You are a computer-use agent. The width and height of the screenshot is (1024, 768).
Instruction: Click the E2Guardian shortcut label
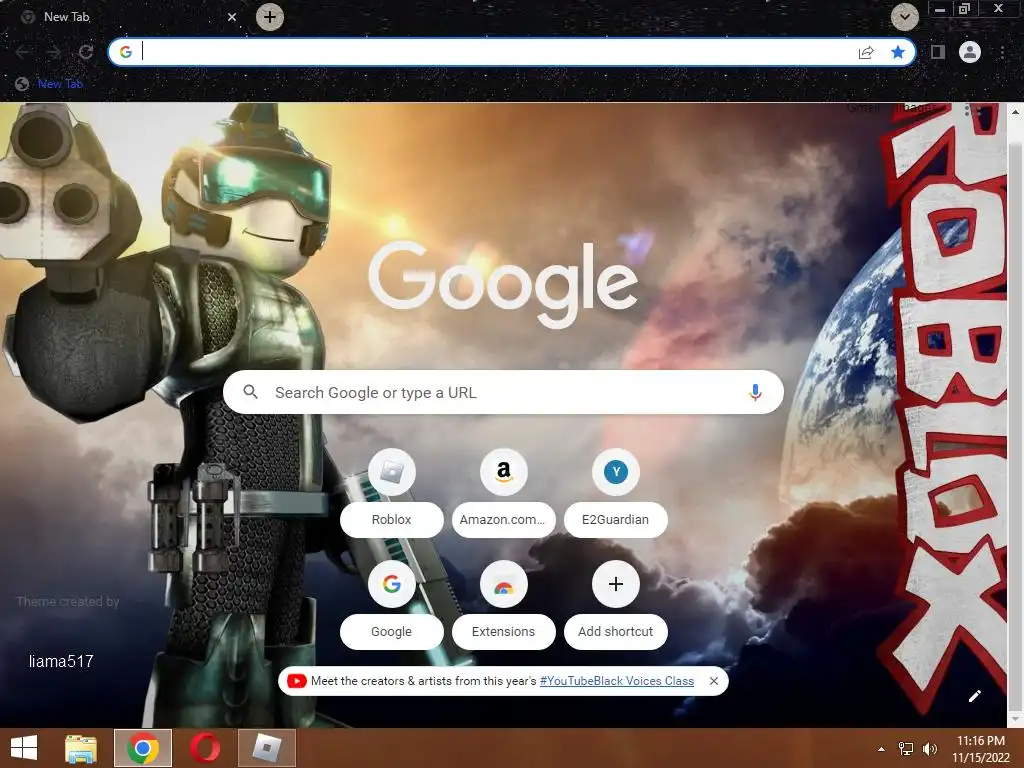pos(615,520)
